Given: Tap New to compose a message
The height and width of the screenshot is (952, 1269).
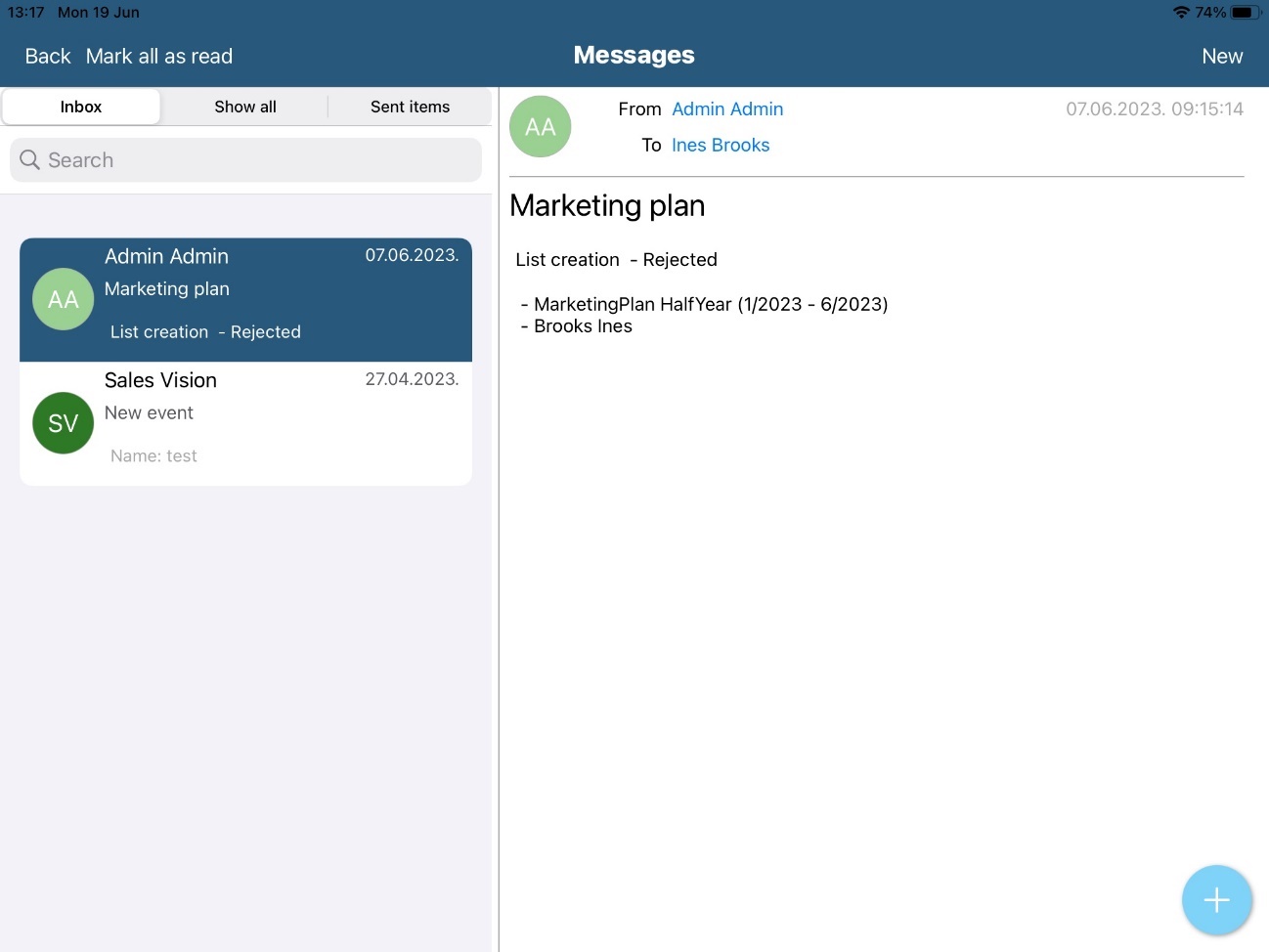Looking at the screenshot, I should point(1221,57).
